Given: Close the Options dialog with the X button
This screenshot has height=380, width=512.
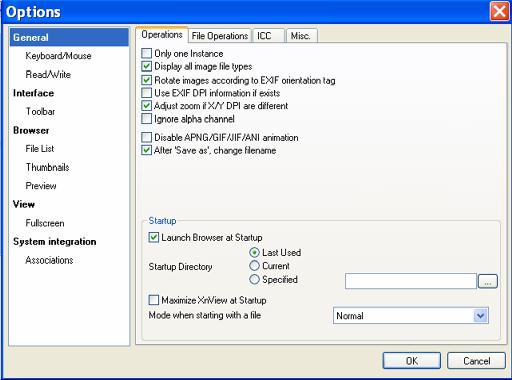Looking at the screenshot, I should coord(499,11).
